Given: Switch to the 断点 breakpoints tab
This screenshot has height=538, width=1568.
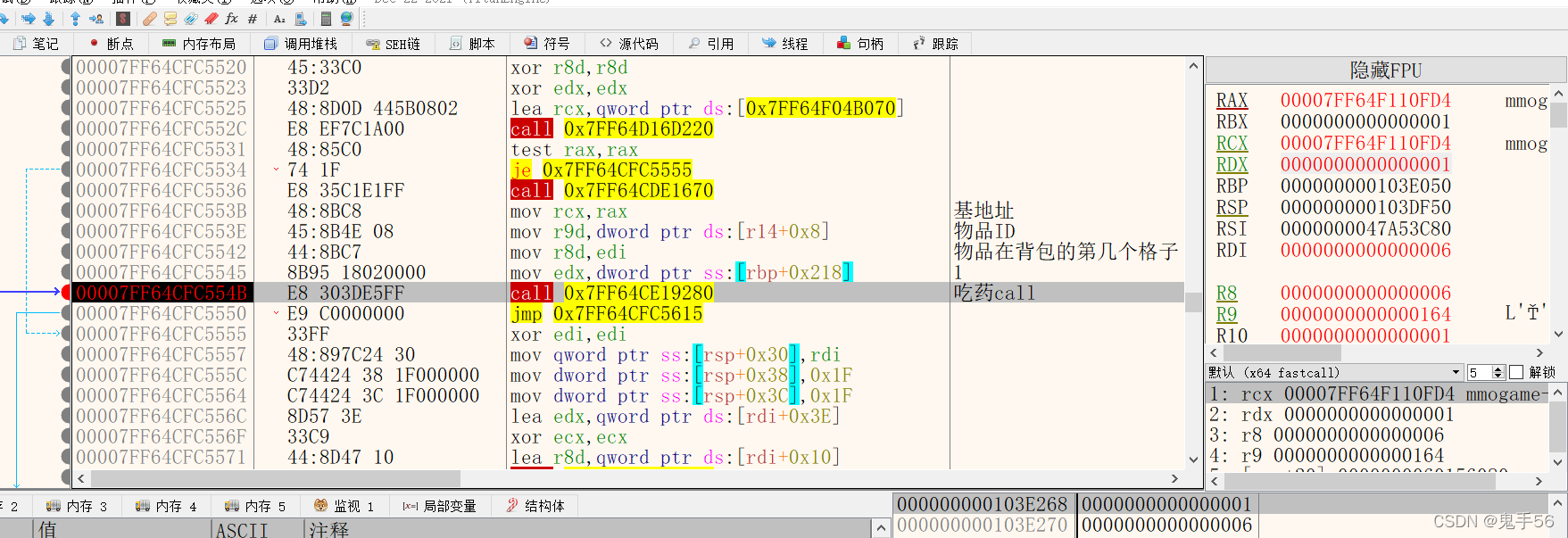Looking at the screenshot, I should [x=112, y=43].
